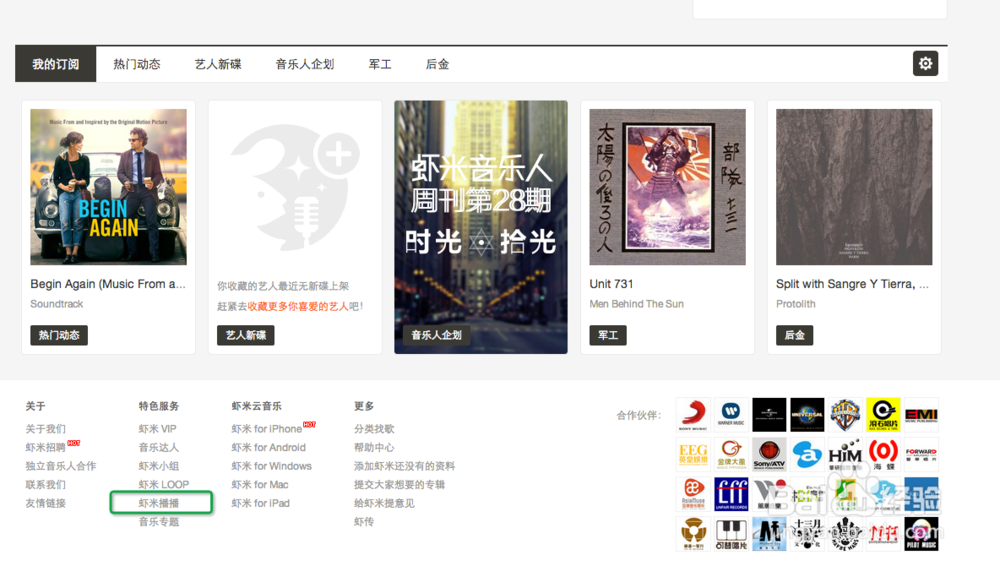This screenshot has width=1000, height=566.
Task: Open the 帮助中心 link
Action: tap(374, 447)
